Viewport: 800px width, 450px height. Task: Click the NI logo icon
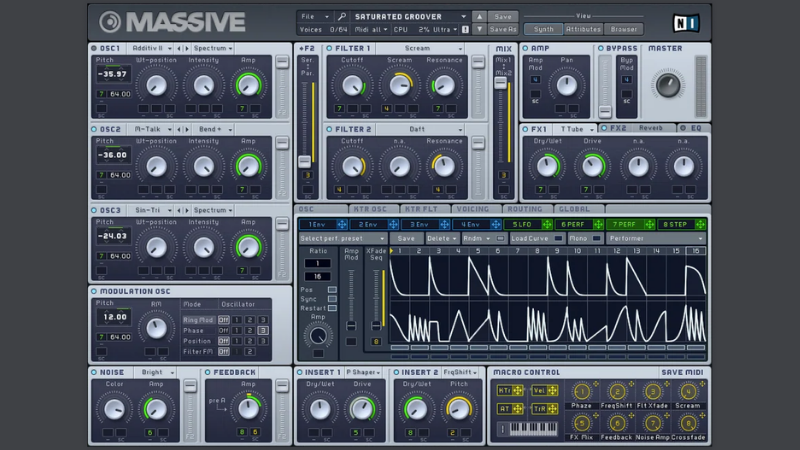click(686, 23)
